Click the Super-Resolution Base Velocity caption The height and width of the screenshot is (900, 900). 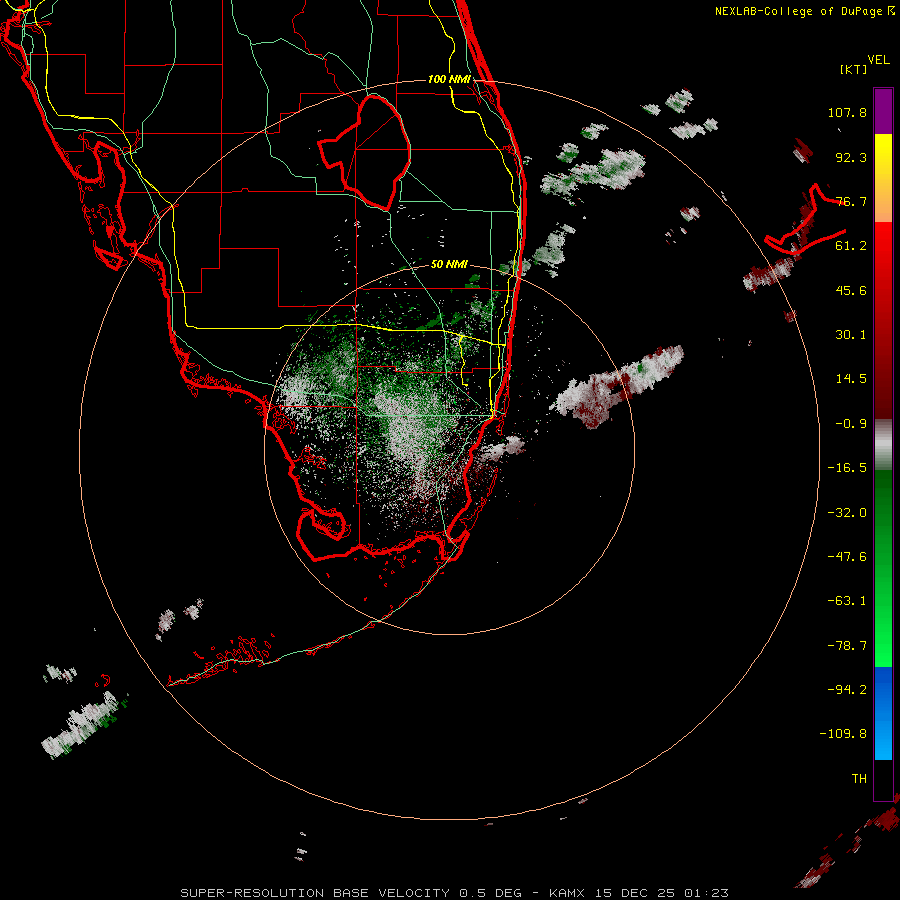pyautogui.click(x=454, y=893)
